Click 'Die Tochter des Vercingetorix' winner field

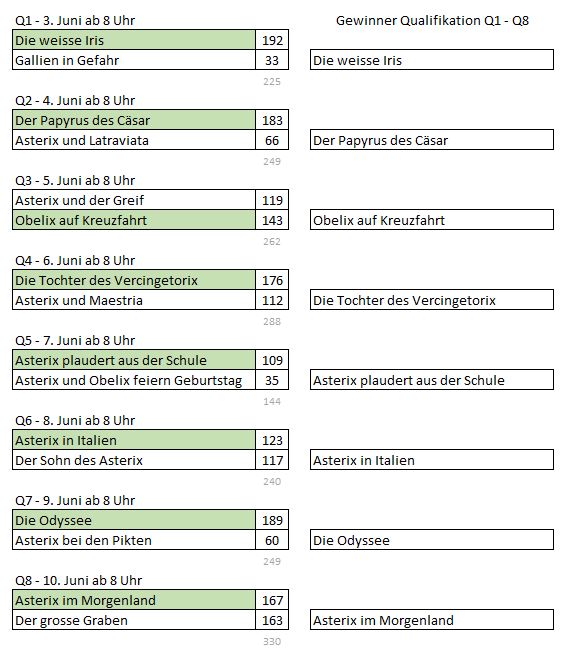(432, 300)
